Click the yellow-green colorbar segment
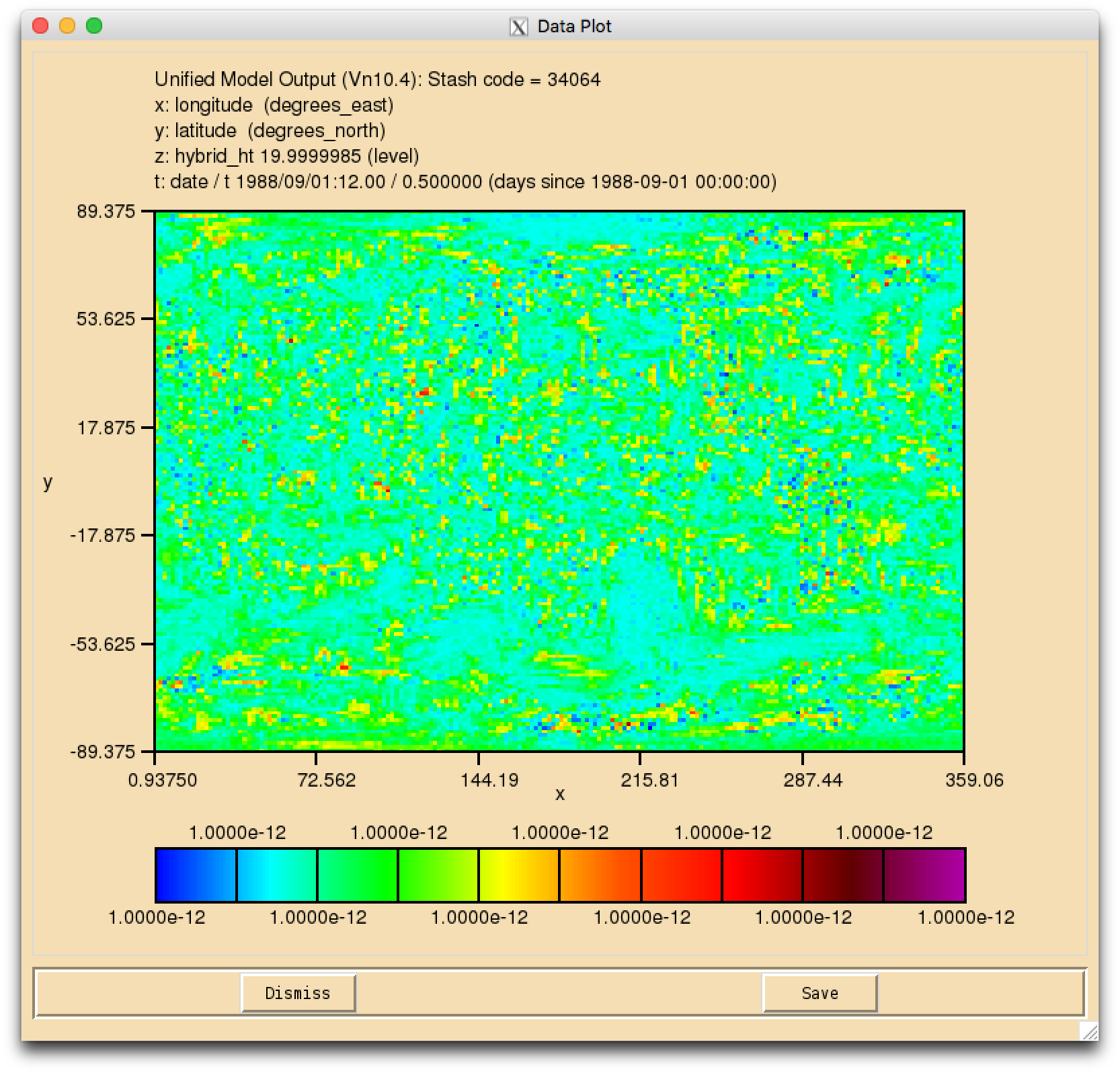The width and height of the screenshot is (1120, 1073). (x=438, y=875)
